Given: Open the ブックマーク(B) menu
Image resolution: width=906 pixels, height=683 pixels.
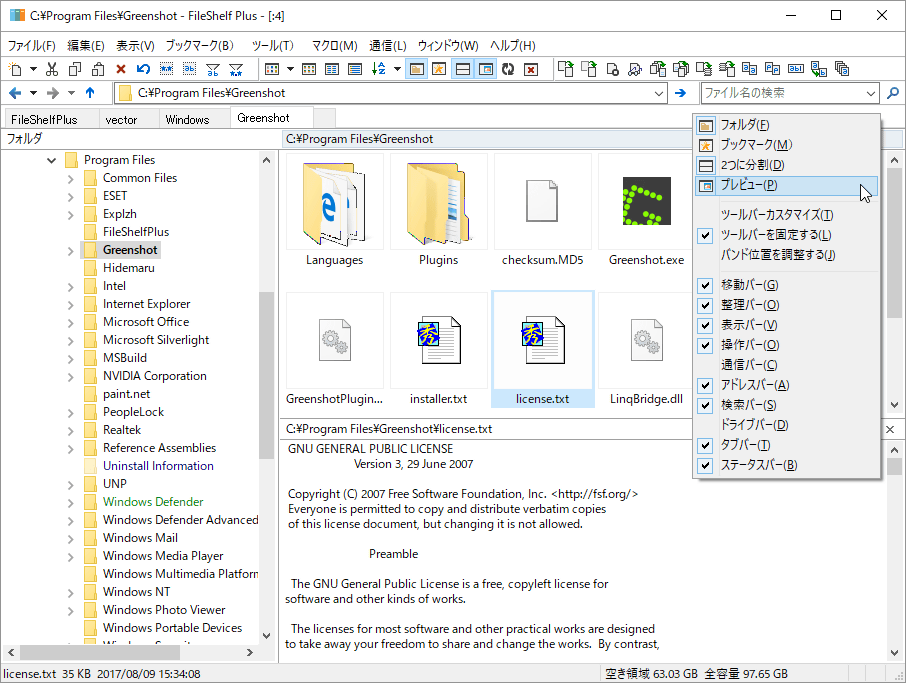Looking at the screenshot, I should point(200,46).
